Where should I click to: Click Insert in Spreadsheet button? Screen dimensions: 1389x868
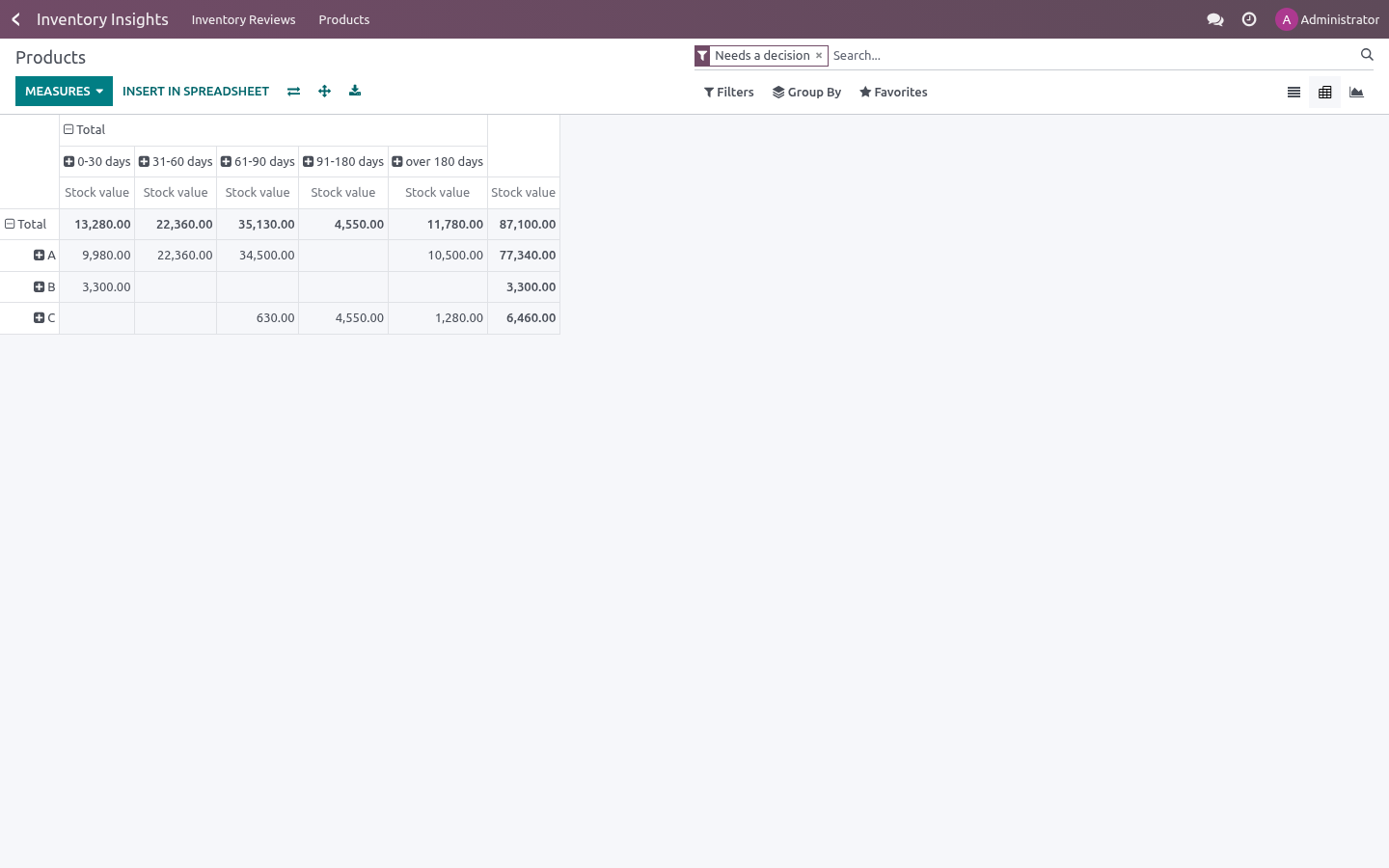click(x=196, y=92)
